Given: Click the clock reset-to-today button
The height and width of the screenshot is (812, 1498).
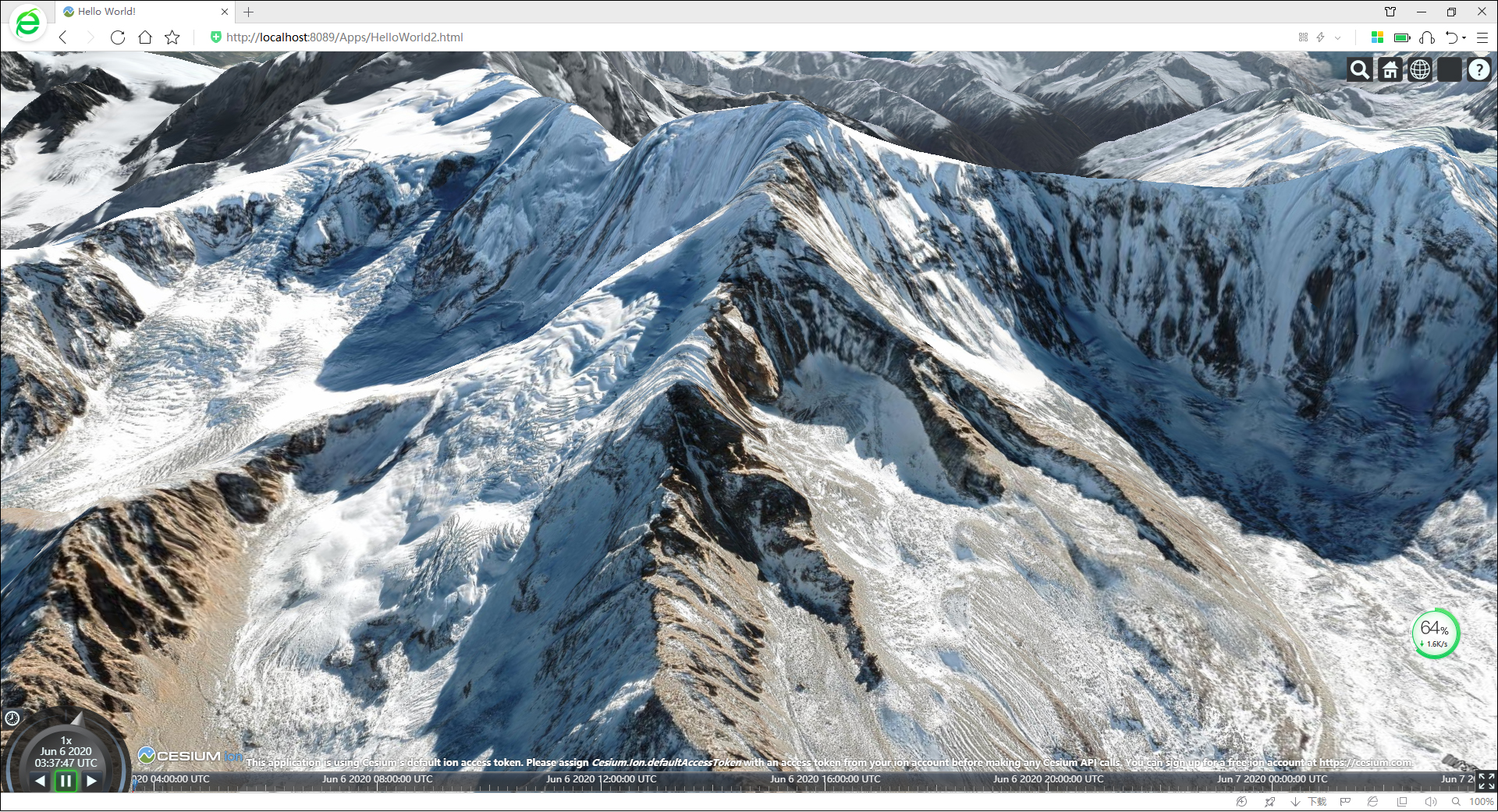Looking at the screenshot, I should point(12,718).
